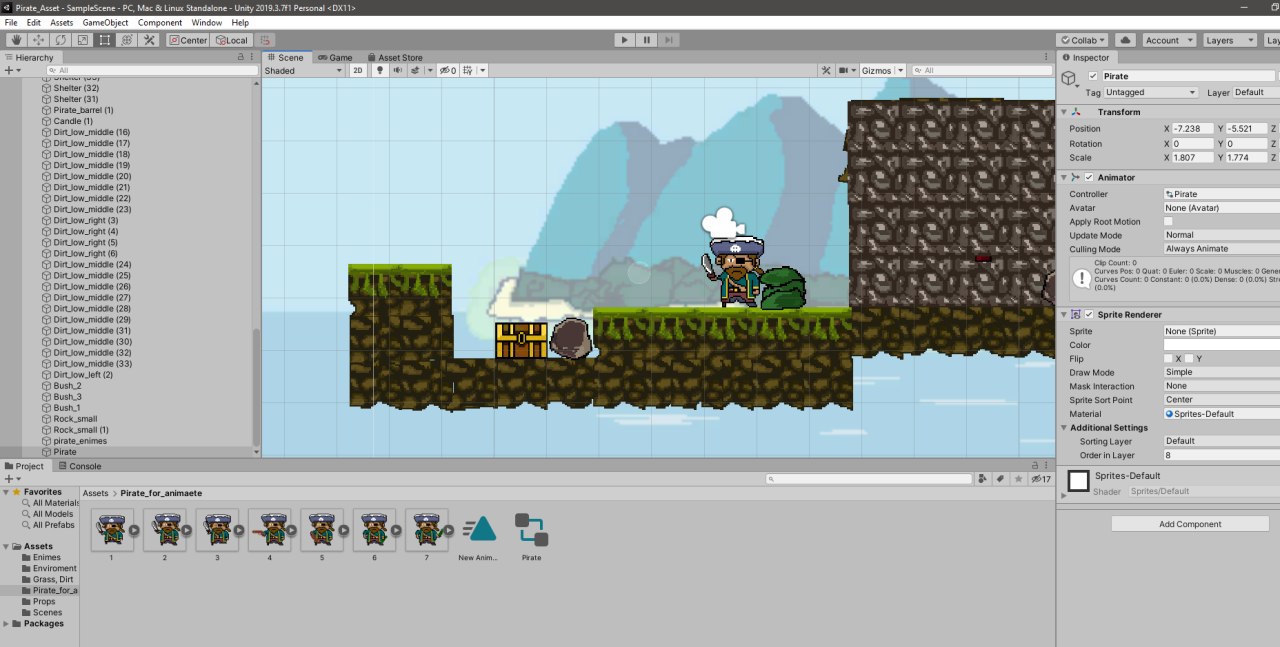Viewport: 1280px width, 647px height.
Task: Toggle scene audio speaker icon
Action: [398, 70]
